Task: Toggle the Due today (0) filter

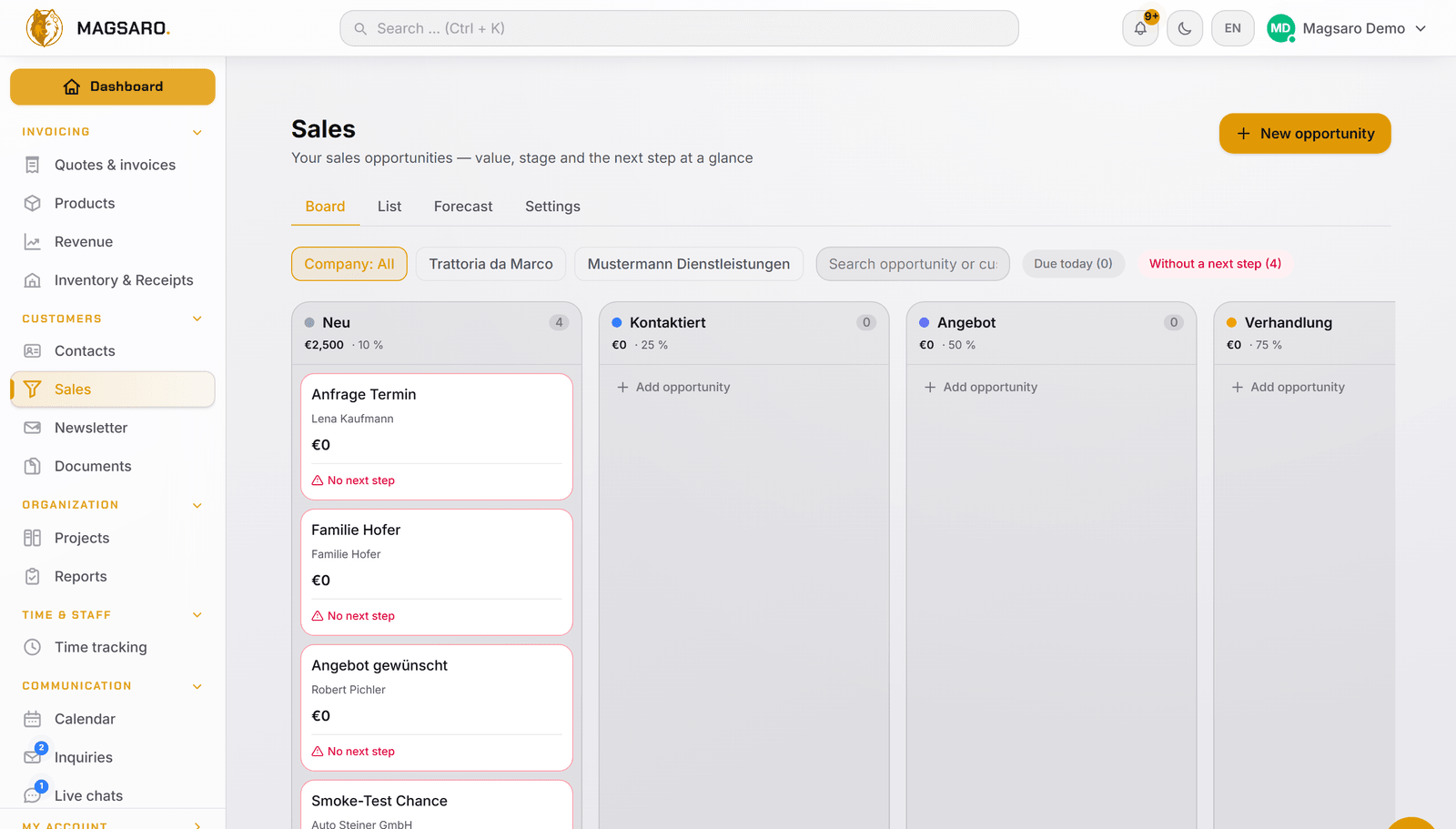Action: coord(1074,264)
